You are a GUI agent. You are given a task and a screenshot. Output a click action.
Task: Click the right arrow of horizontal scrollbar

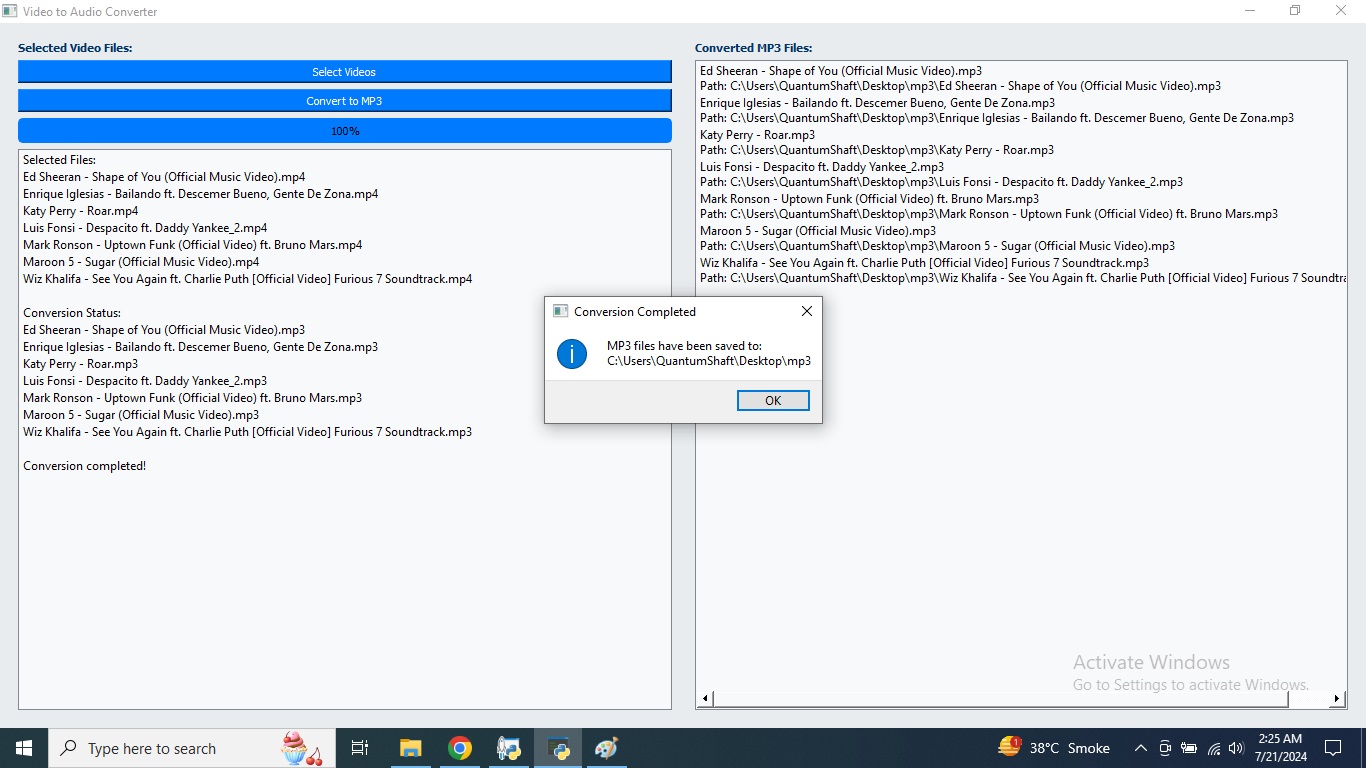1338,698
